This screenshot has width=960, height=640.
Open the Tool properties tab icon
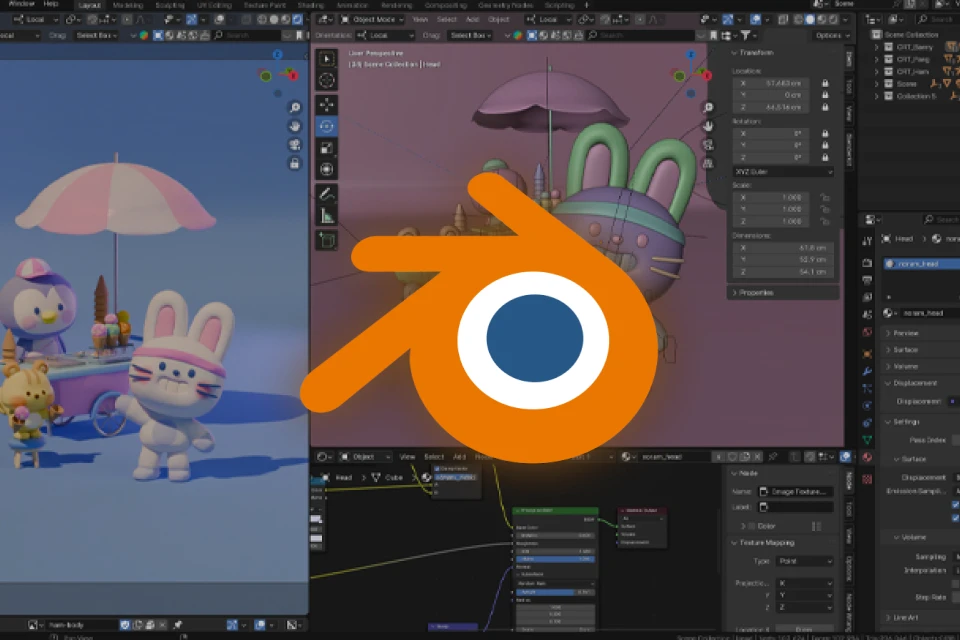(867, 241)
